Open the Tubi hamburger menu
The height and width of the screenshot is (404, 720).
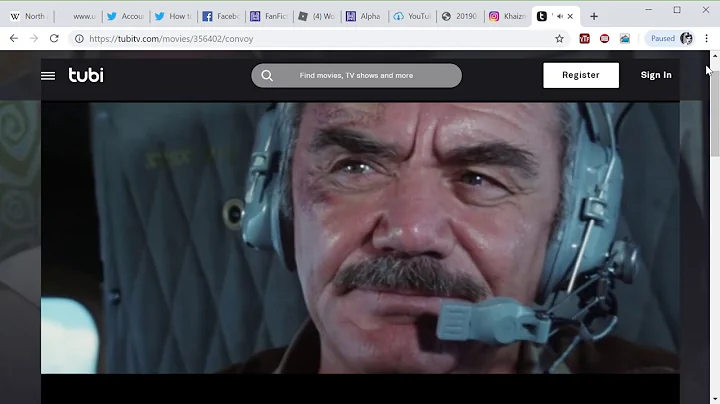48,75
